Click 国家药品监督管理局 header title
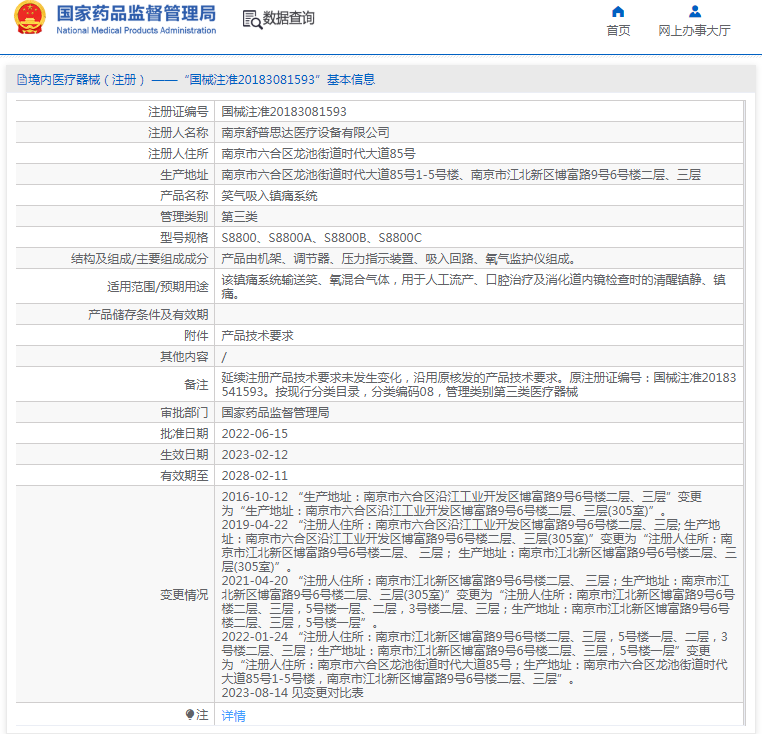 click(136, 14)
